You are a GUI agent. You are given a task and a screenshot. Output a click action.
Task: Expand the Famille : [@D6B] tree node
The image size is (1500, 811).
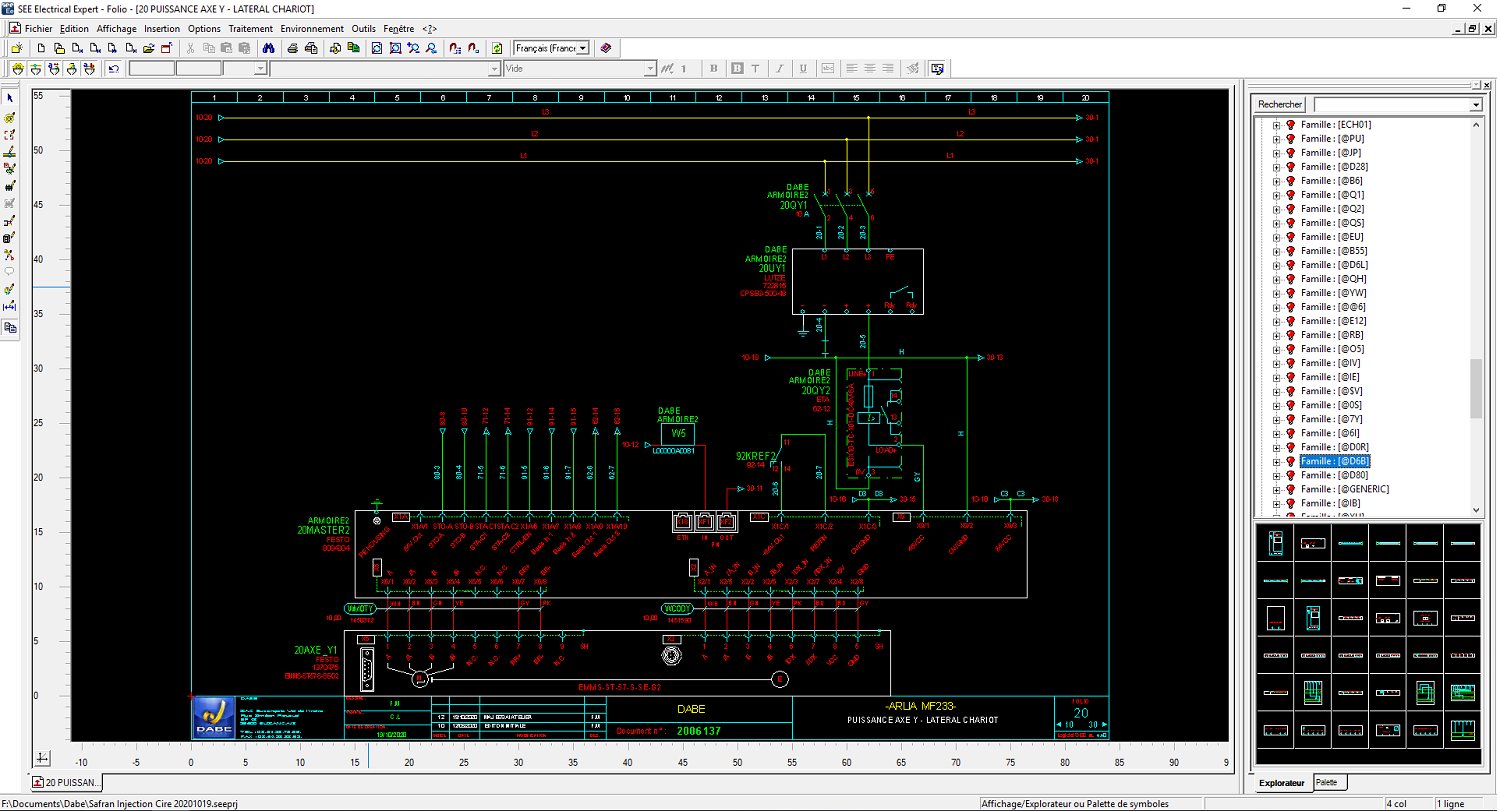1276,461
